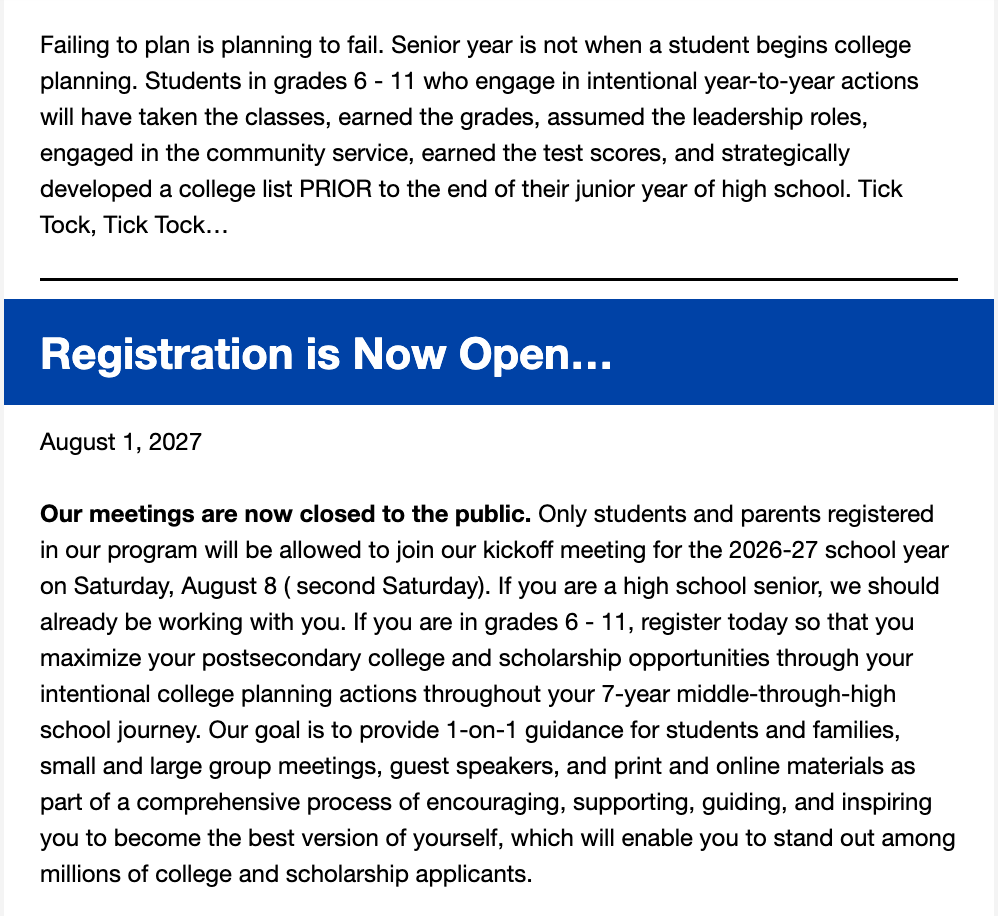Click the "Registration is Now Open…" heading
This screenshot has height=916, width=998.
pos(326,353)
